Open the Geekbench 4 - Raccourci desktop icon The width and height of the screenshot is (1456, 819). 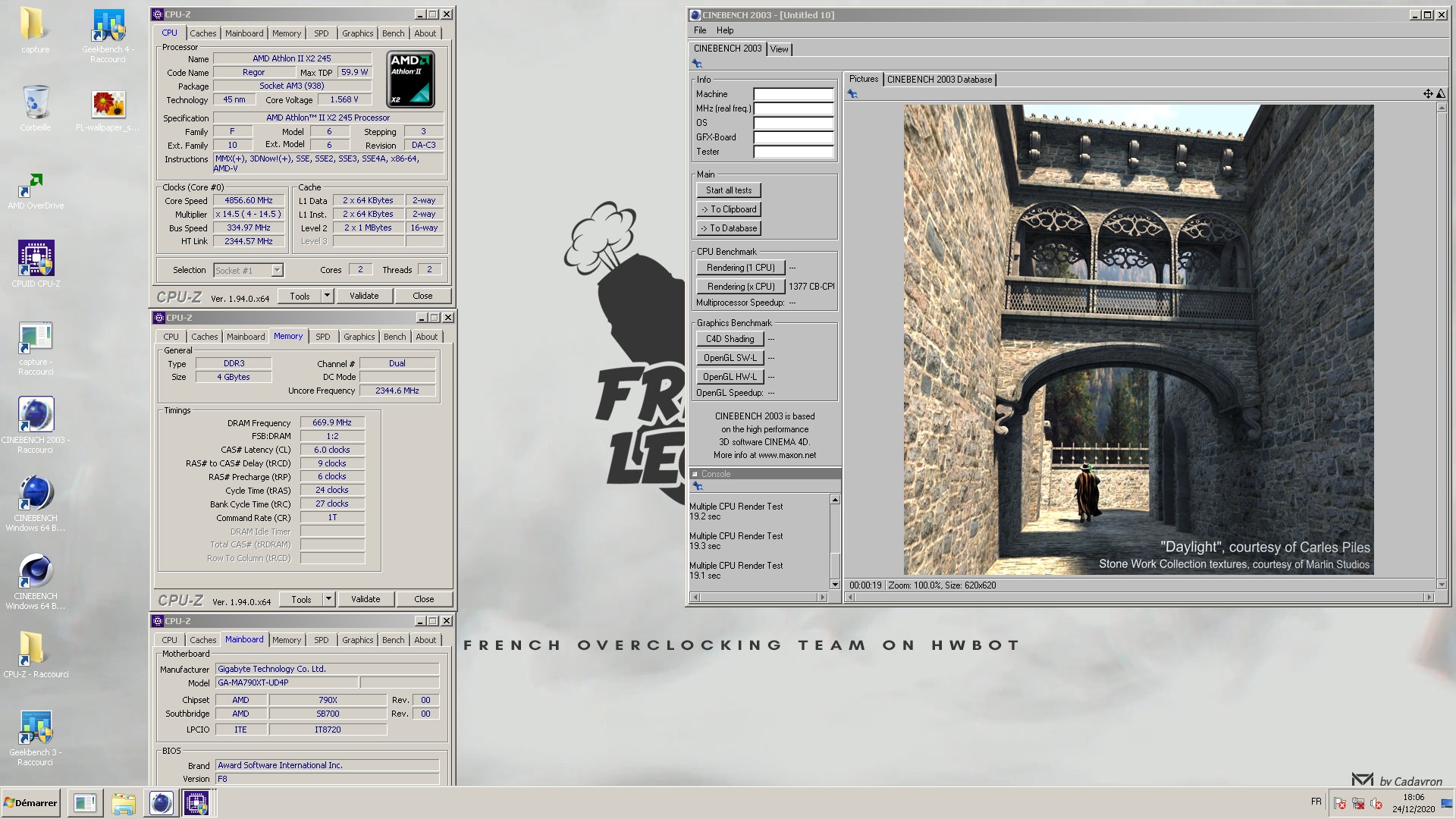pos(108,36)
